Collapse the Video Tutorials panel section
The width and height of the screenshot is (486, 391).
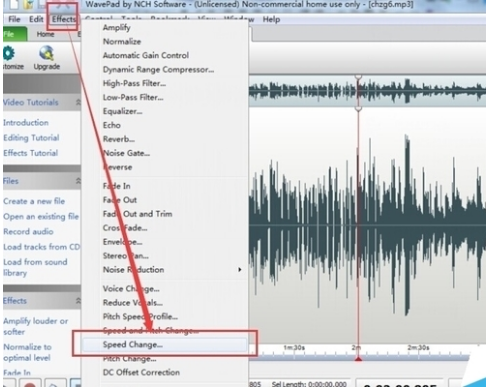click(x=78, y=102)
